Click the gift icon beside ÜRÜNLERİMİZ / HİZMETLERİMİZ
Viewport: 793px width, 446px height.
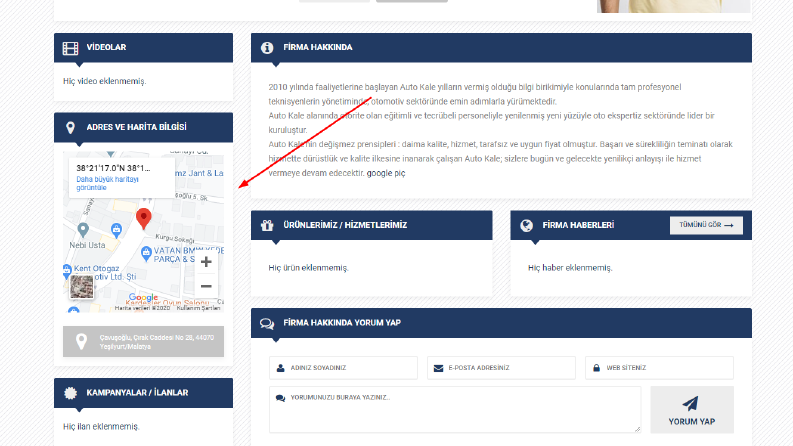(x=267, y=226)
